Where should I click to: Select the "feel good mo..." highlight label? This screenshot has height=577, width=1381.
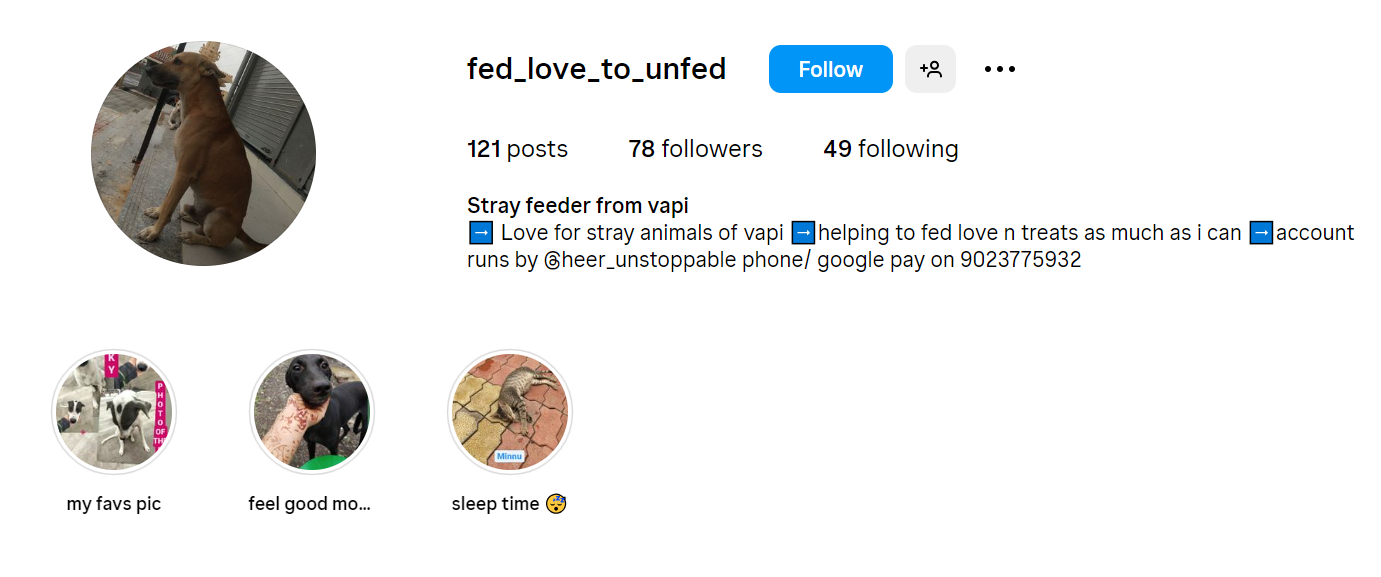click(x=309, y=504)
